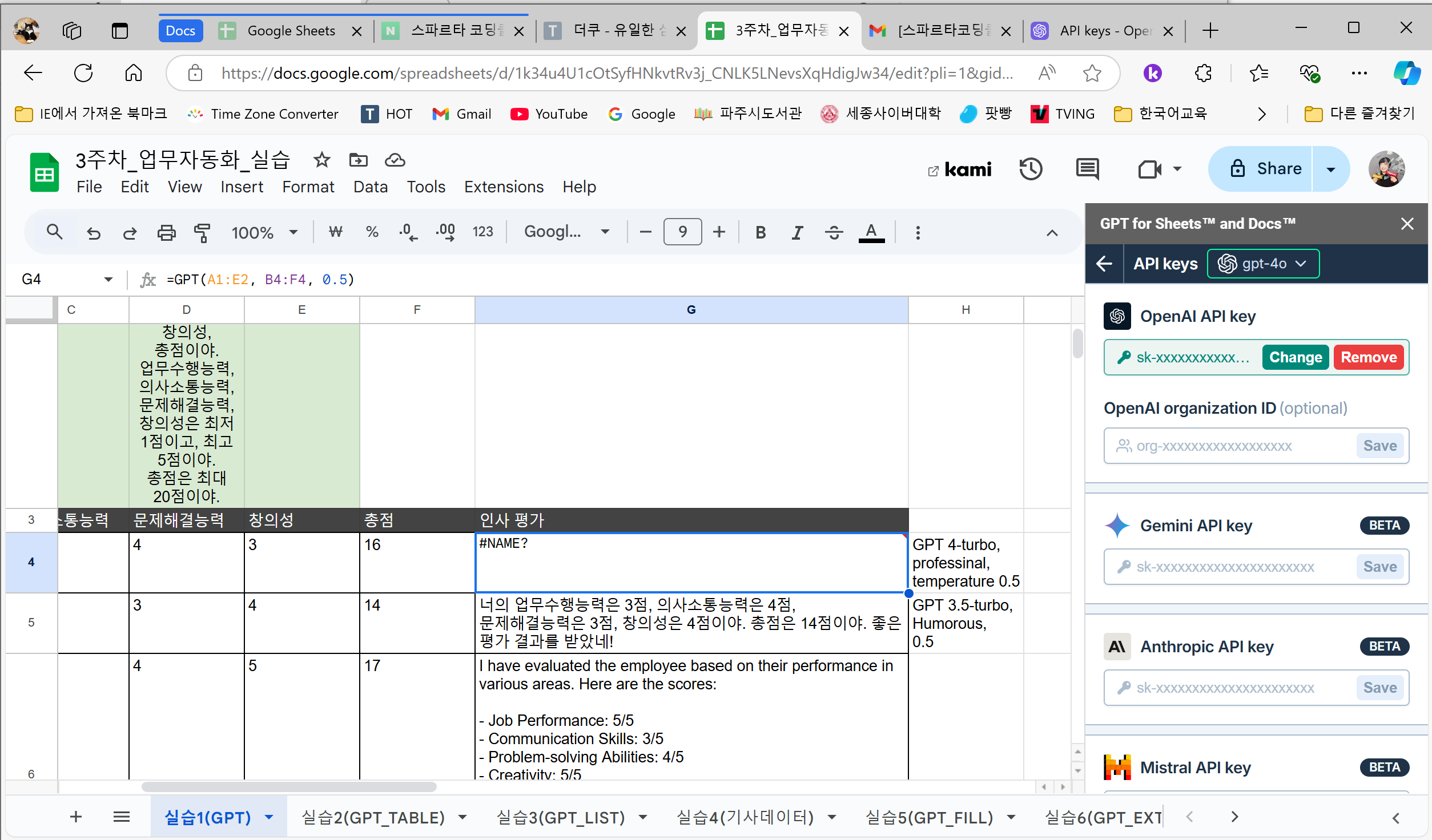Open all sheets list icon
The height and width of the screenshot is (840, 1432).
pos(121,817)
